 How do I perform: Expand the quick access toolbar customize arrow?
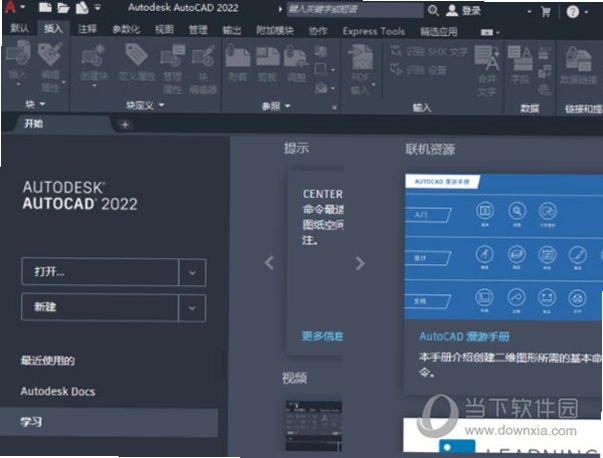[x=98, y=7]
